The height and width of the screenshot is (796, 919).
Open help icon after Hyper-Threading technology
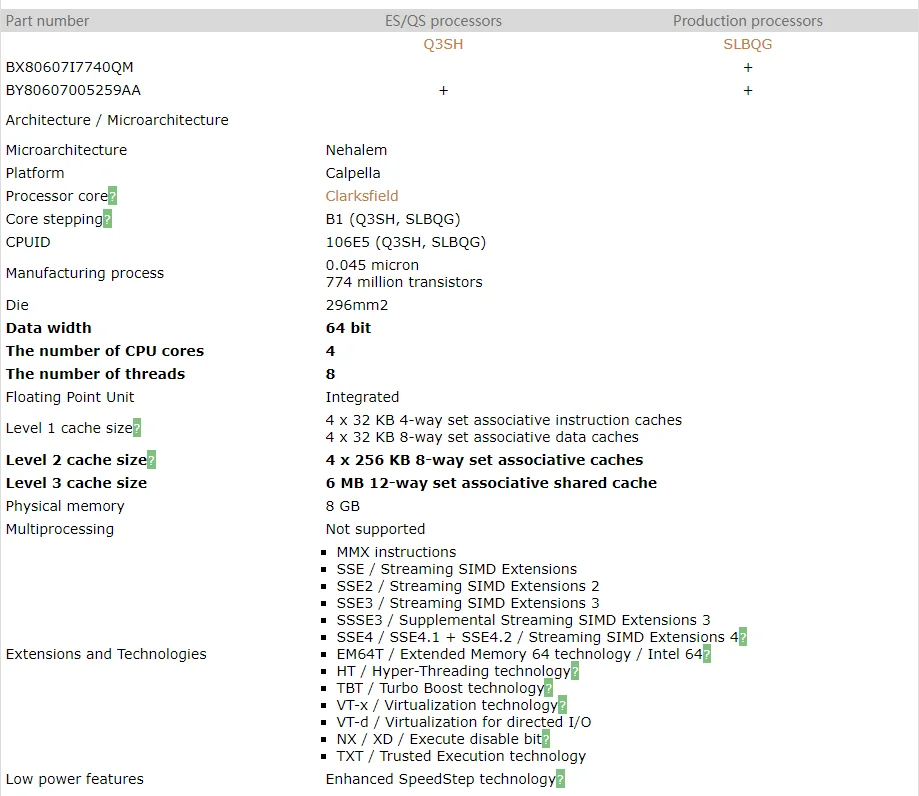pyautogui.click(x=575, y=671)
